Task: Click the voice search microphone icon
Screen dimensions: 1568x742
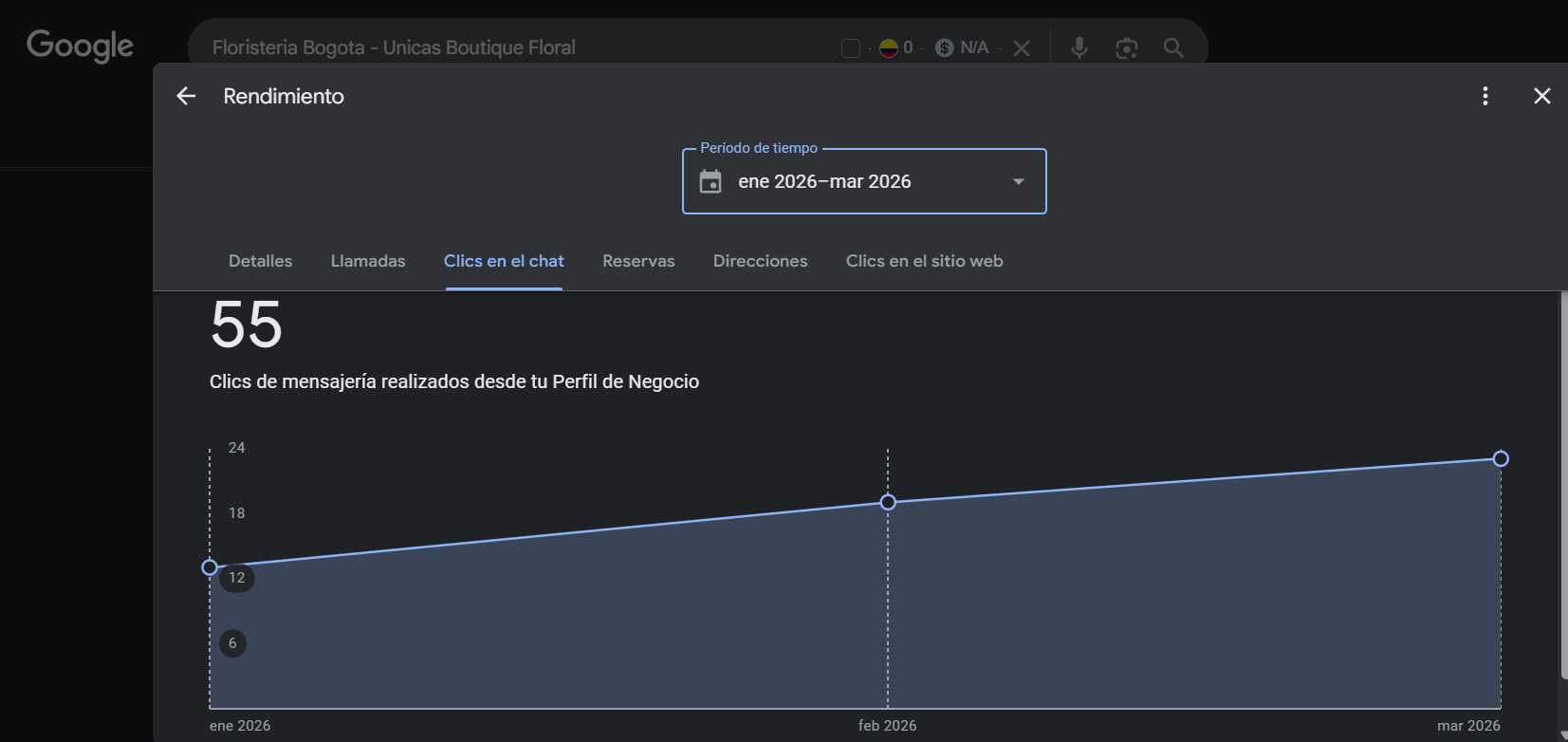Action: click(x=1079, y=47)
